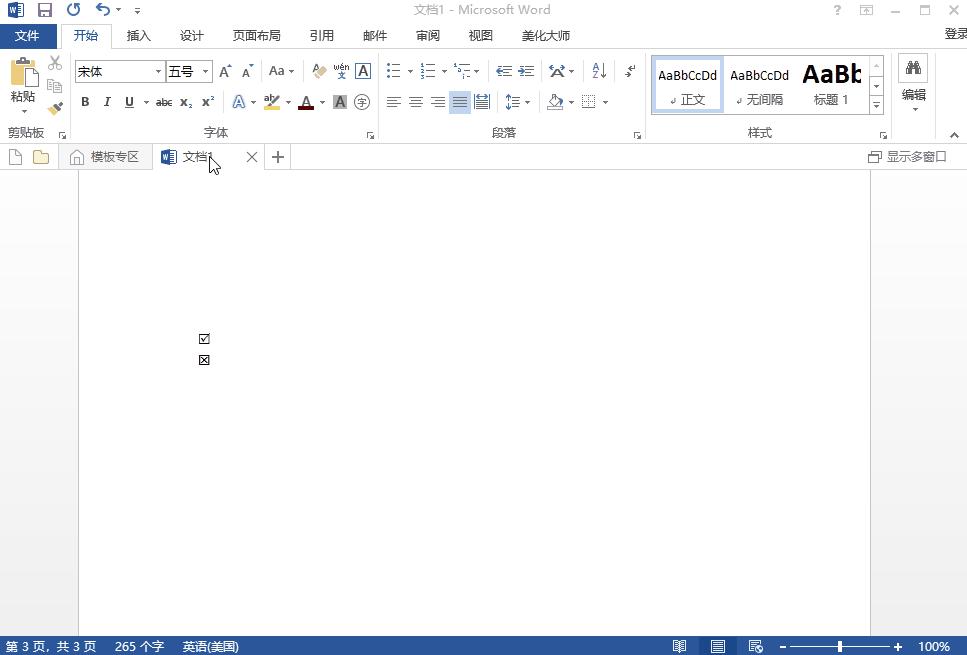Select the subscript icon
This screenshot has width=967, height=655.
[x=185, y=101]
